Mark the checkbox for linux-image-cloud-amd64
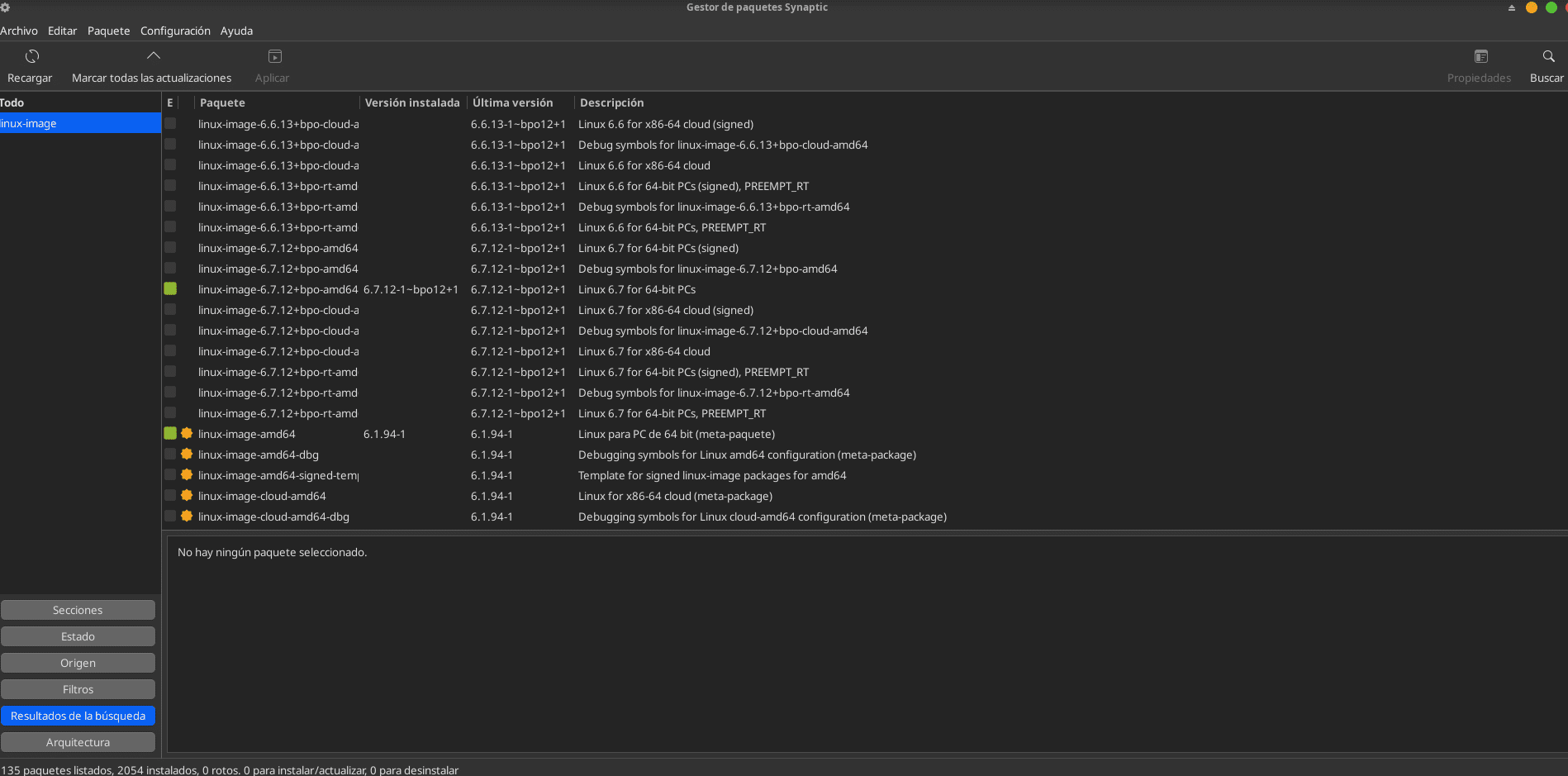Image resolution: width=1568 pixels, height=776 pixels. pos(170,495)
